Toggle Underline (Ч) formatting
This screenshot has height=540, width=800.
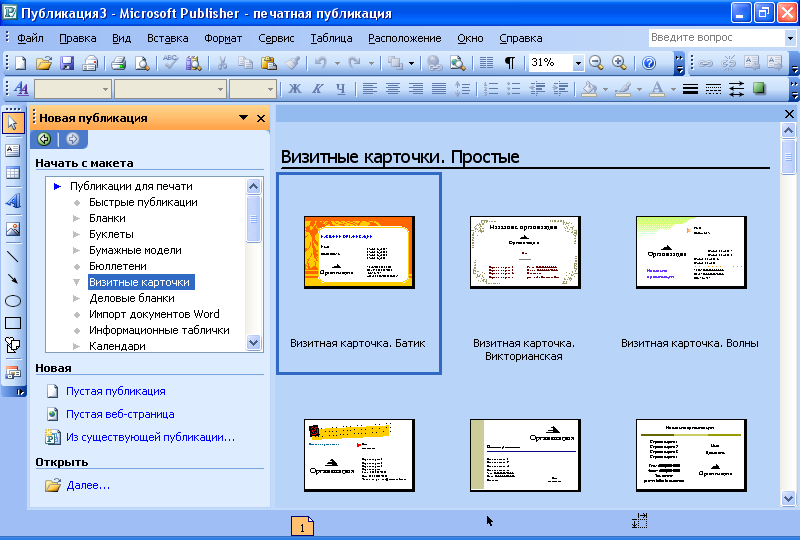click(340, 88)
